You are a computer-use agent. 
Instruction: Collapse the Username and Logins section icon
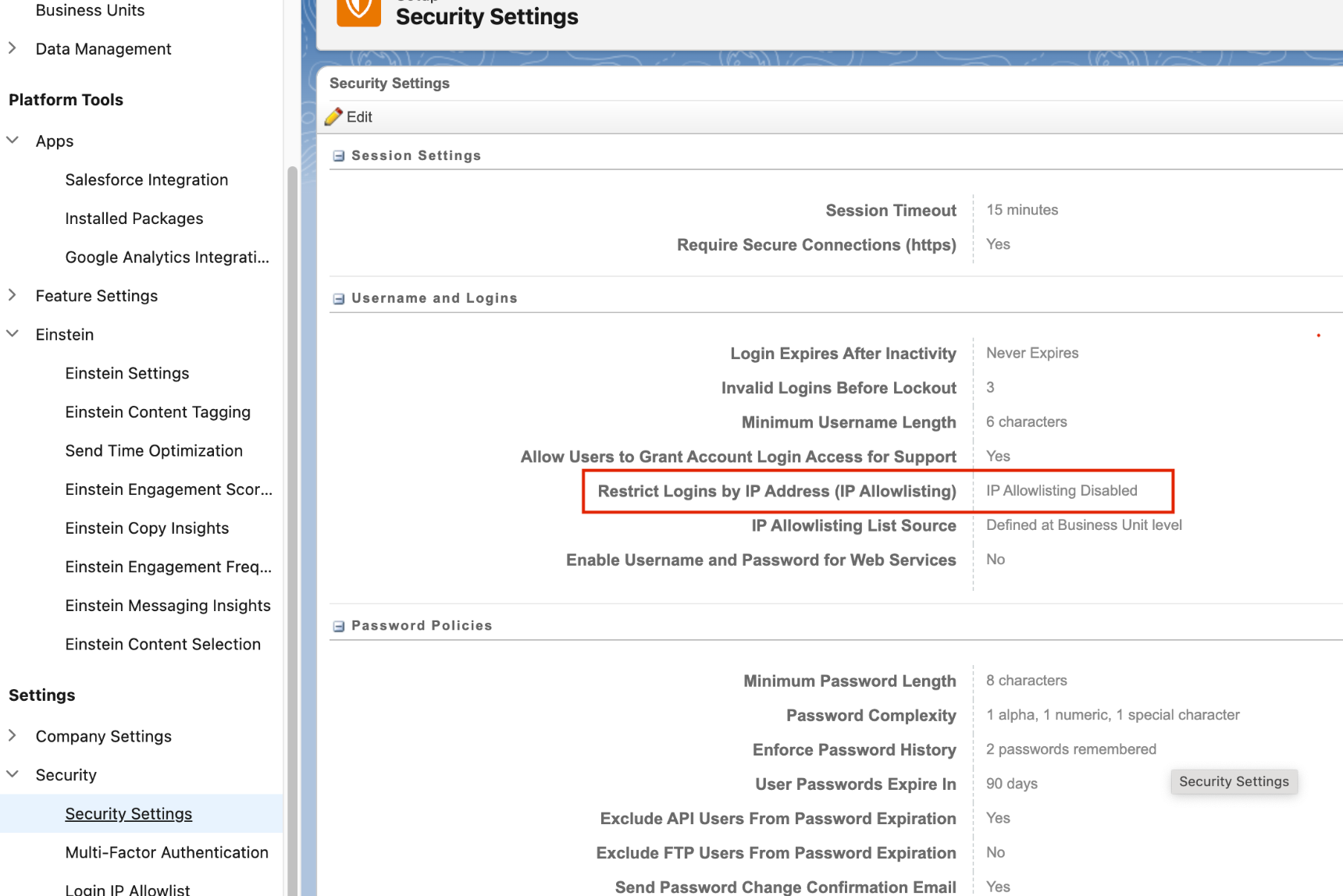[338, 297]
